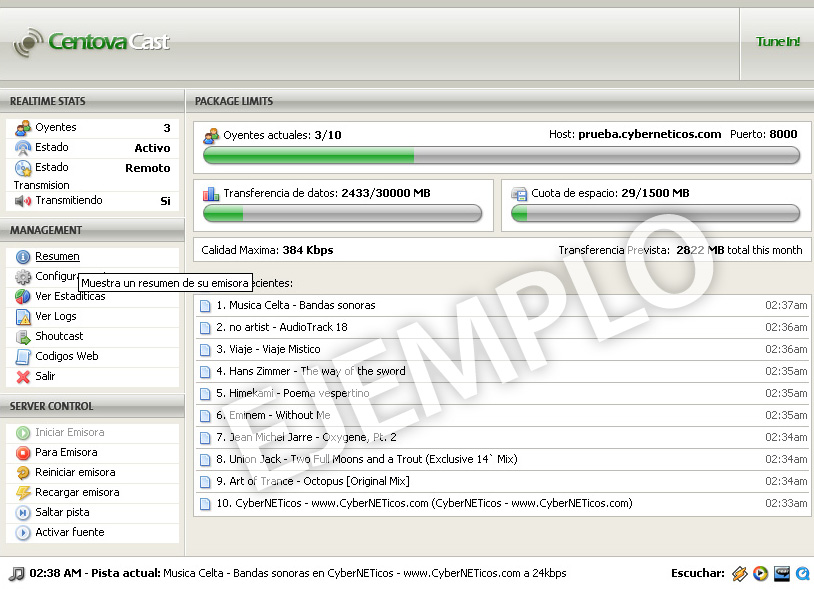
Task: Listen with the Winamp icon
Action: click(x=739, y=573)
